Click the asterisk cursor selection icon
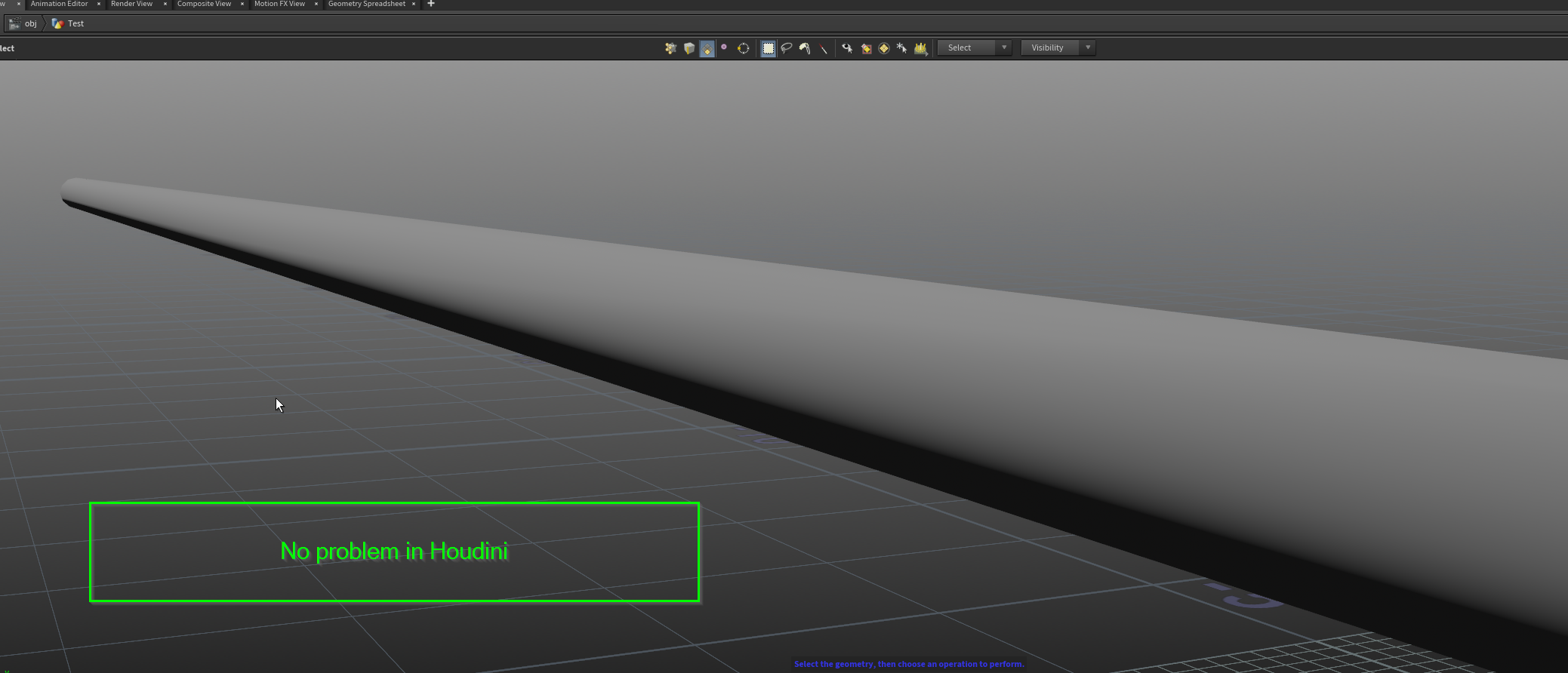This screenshot has height=673, width=1568. click(x=902, y=48)
